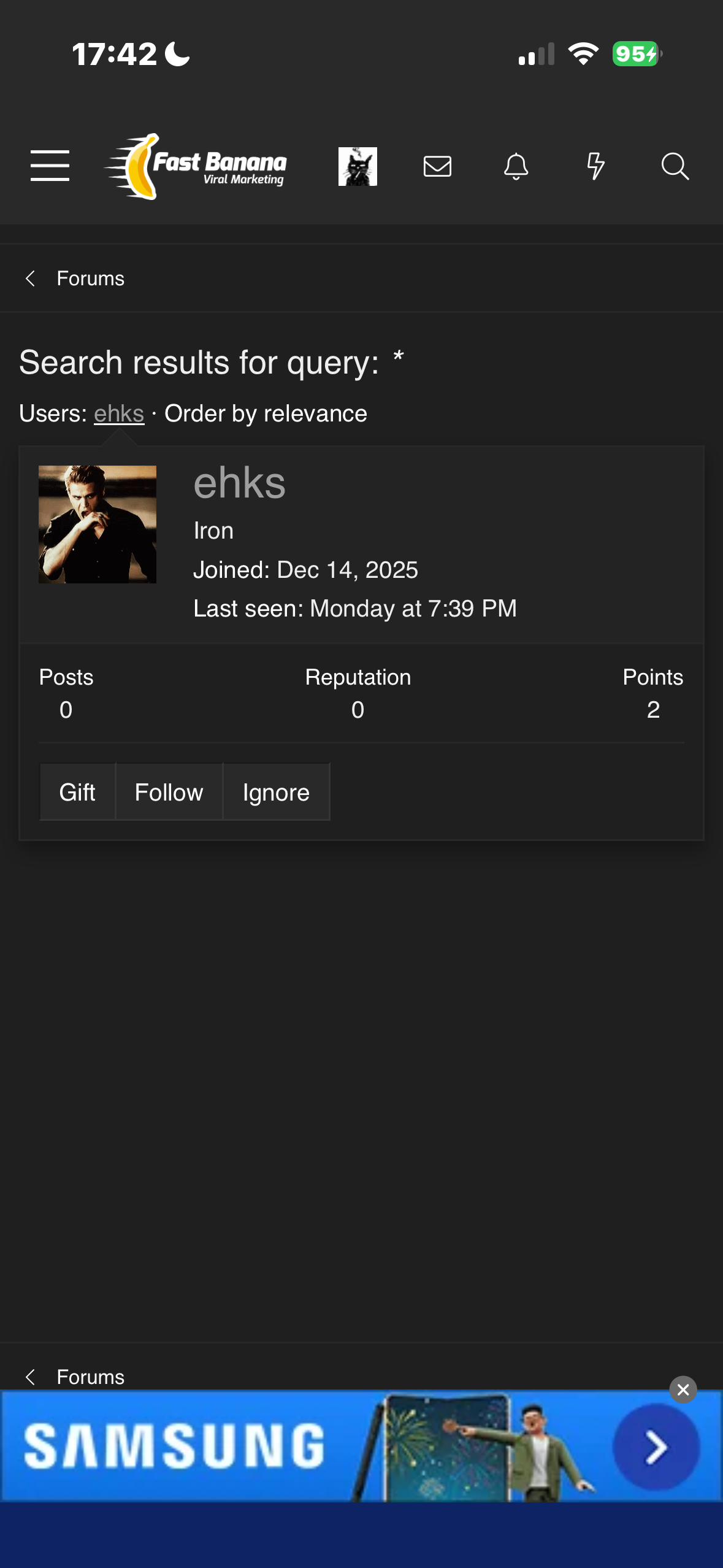The width and height of the screenshot is (723, 1568).
Task: Open the hamburger navigation menu
Action: 50,166
